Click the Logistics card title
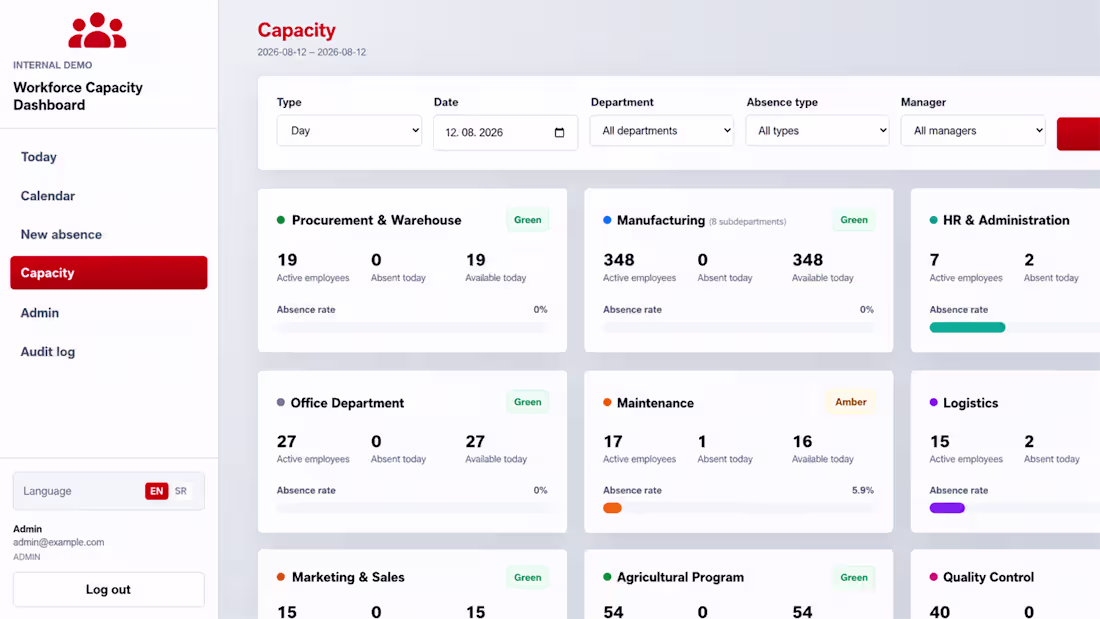Image resolution: width=1100 pixels, height=619 pixels. point(970,403)
